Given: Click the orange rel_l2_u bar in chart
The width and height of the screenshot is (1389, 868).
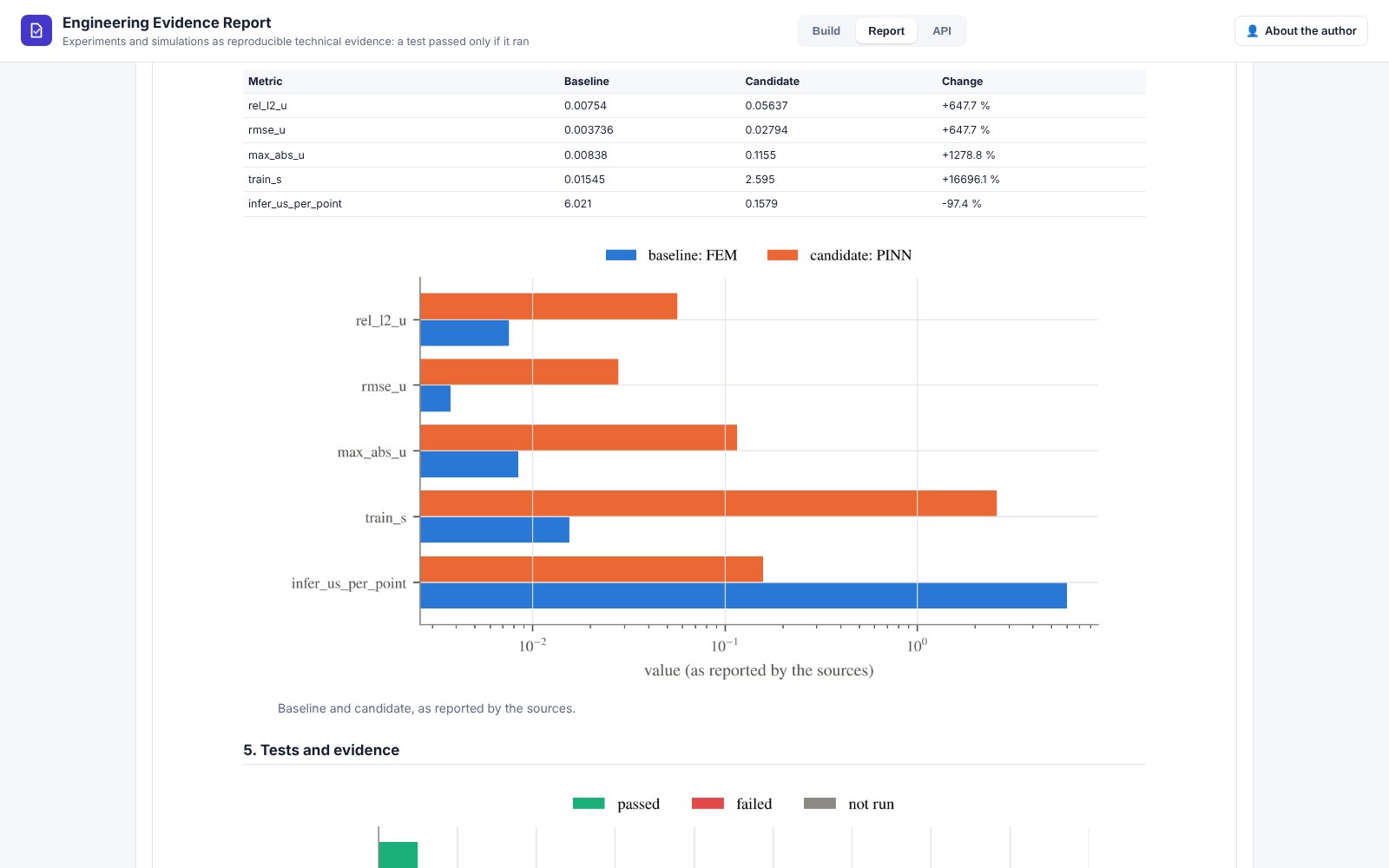Looking at the screenshot, I should (549, 306).
